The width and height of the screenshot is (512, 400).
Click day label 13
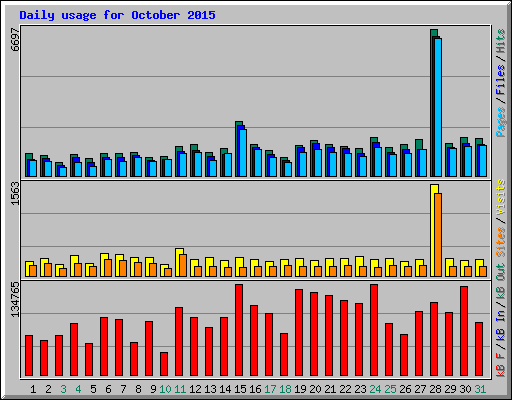(210, 389)
